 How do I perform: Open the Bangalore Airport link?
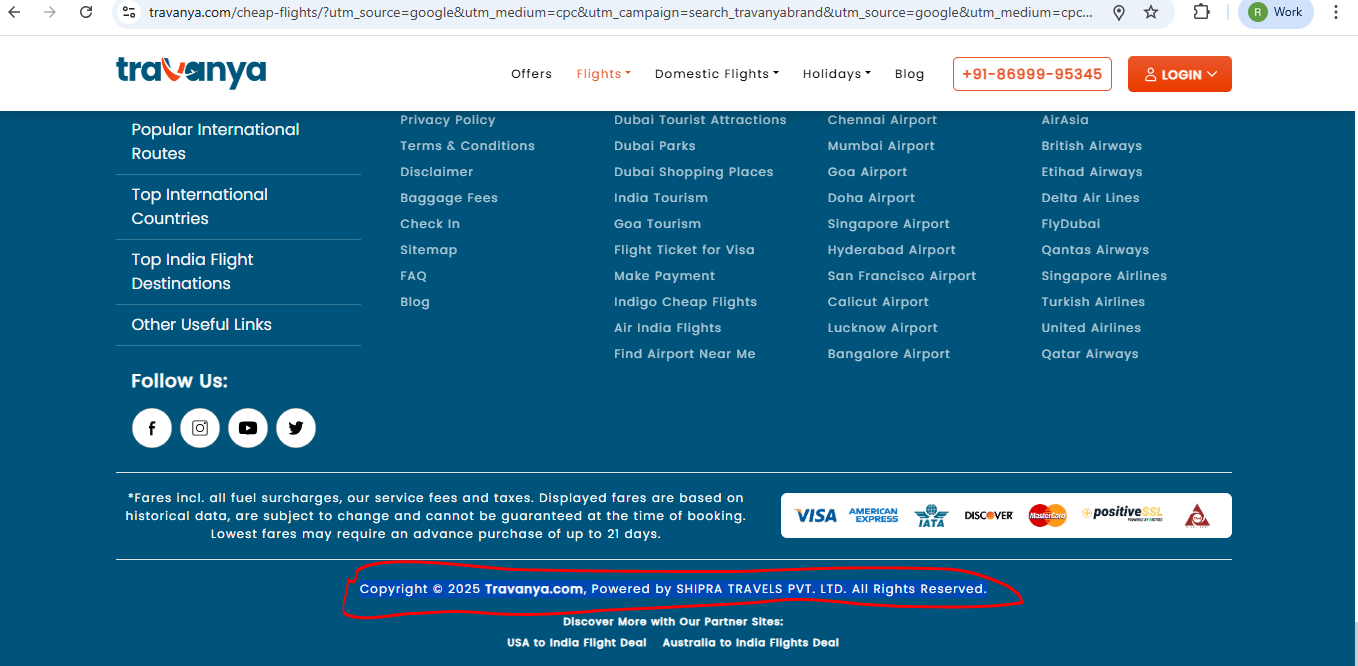(888, 354)
